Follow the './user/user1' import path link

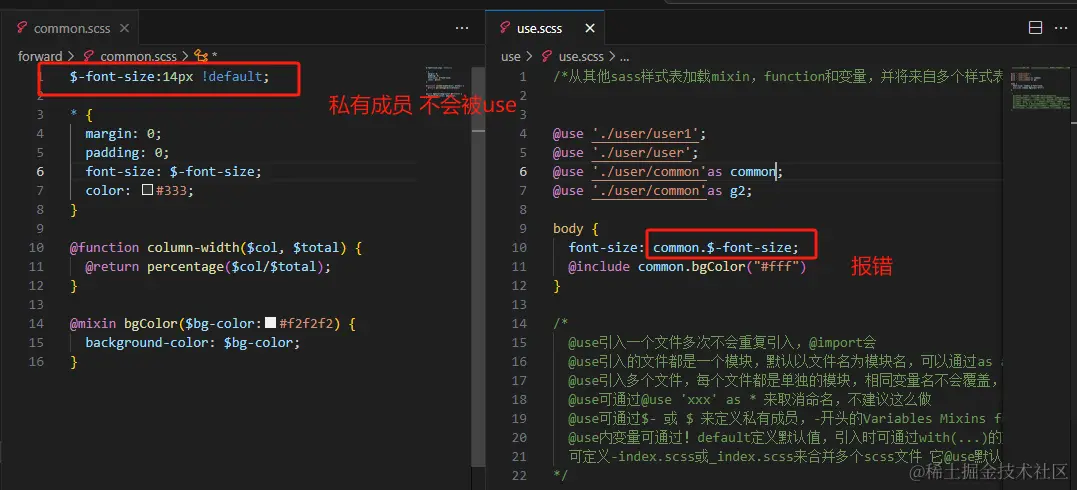(x=646, y=133)
